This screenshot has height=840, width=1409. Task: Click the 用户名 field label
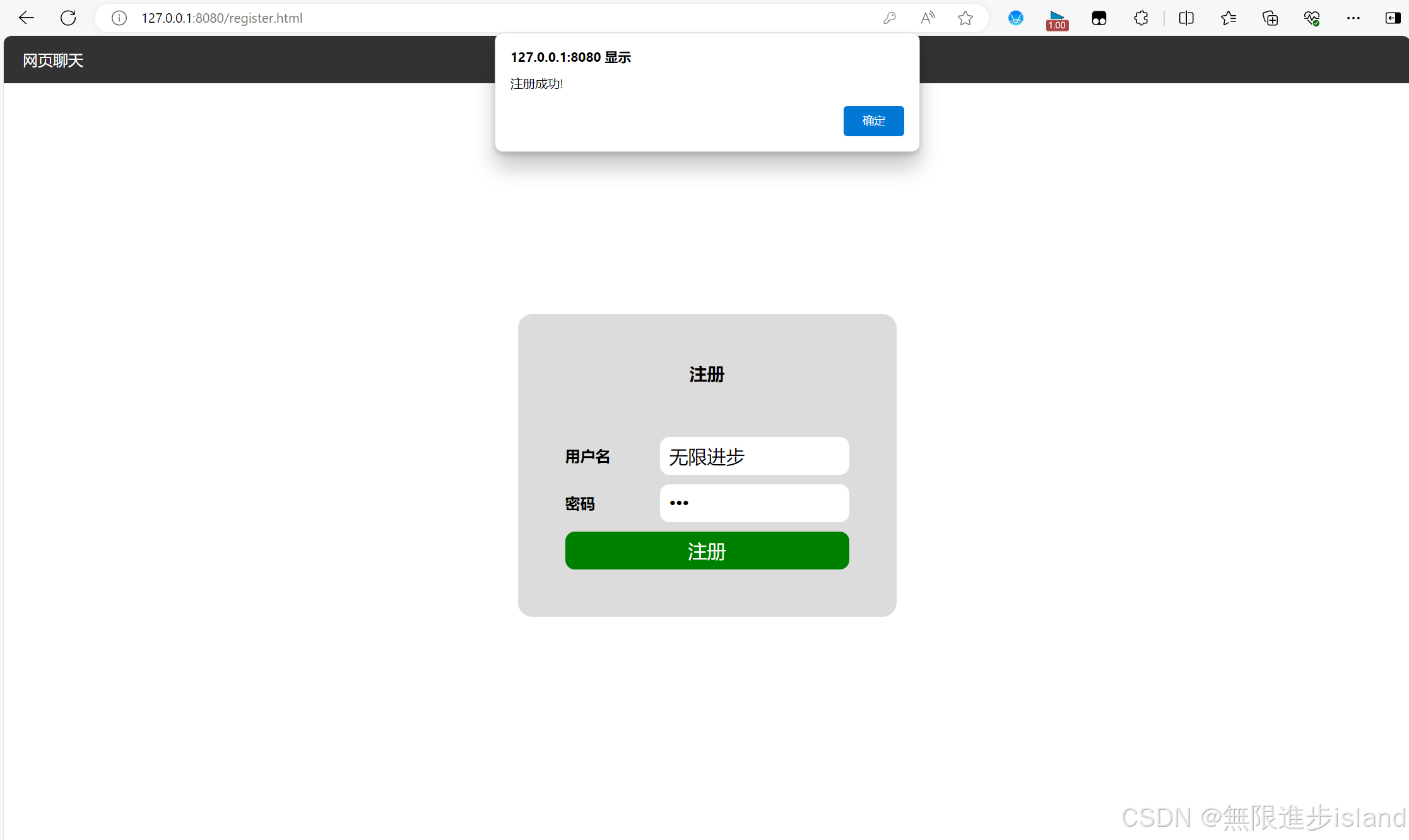[x=587, y=457]
